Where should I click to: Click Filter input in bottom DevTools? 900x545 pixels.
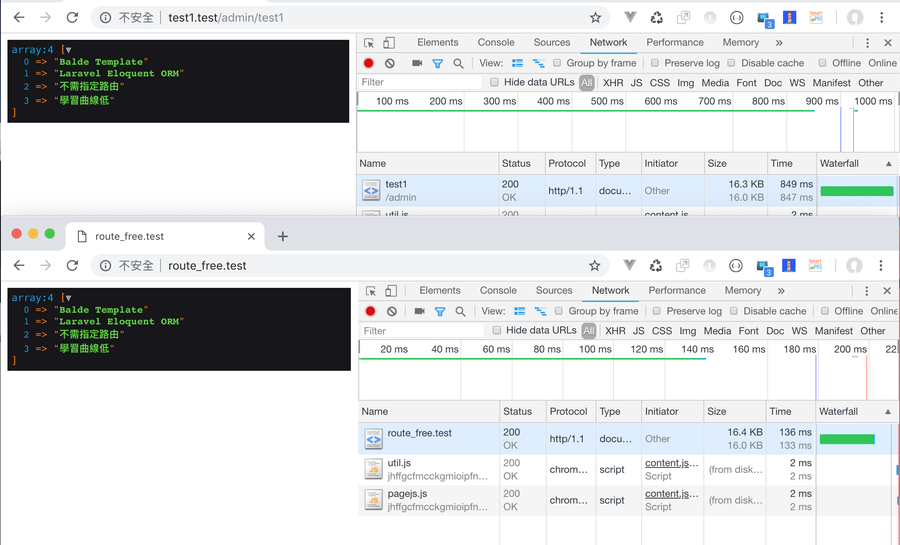tap(423, 330)
